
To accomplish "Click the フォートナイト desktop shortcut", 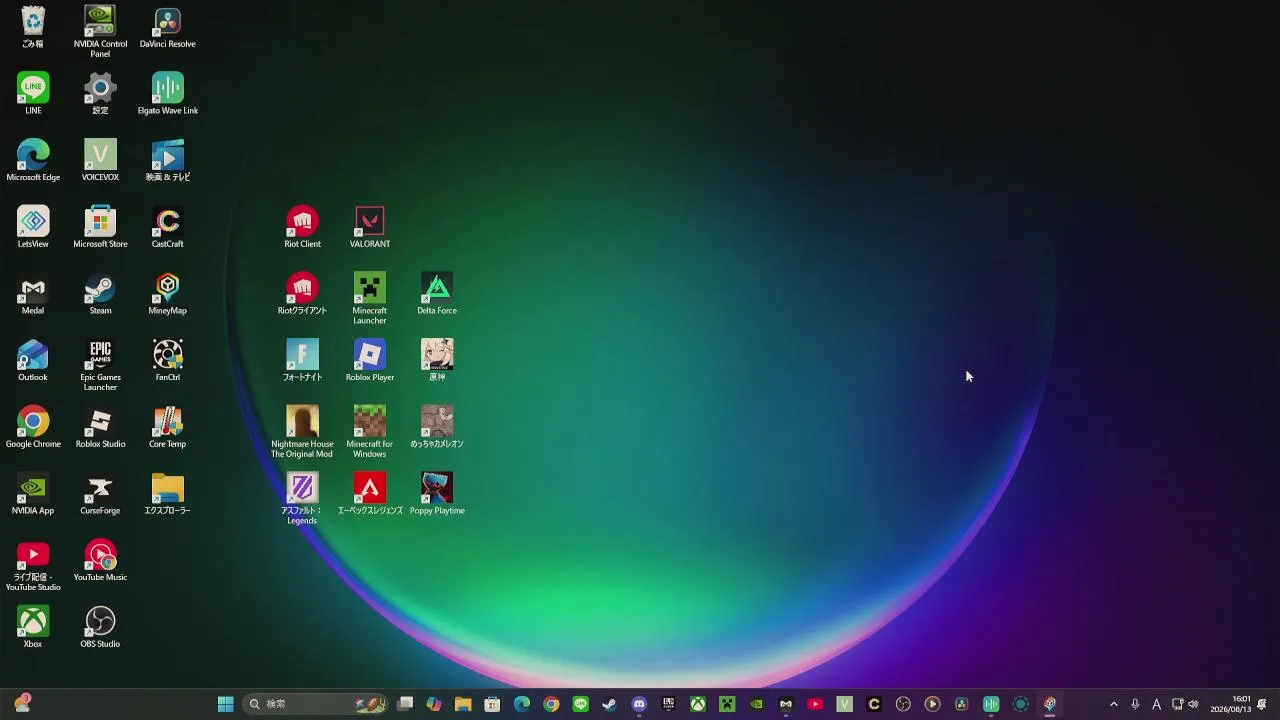I will click(302, 361).
